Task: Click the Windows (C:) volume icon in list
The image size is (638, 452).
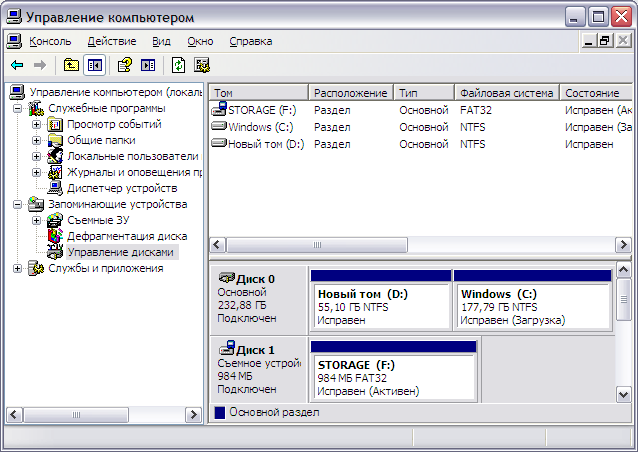Action: pos(219,126)
